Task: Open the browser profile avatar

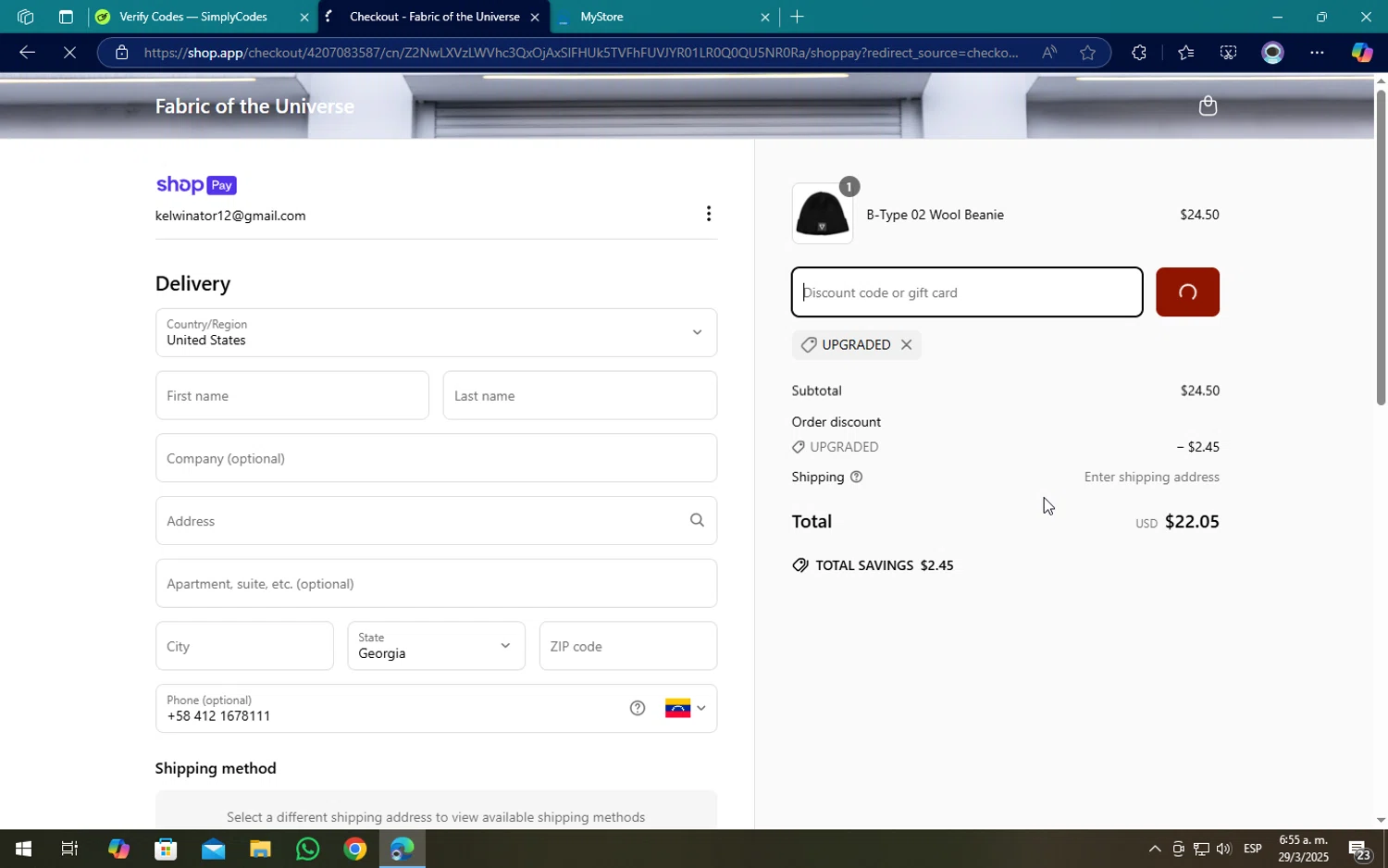Action: pyautogui.click(x=1273, y=53)
